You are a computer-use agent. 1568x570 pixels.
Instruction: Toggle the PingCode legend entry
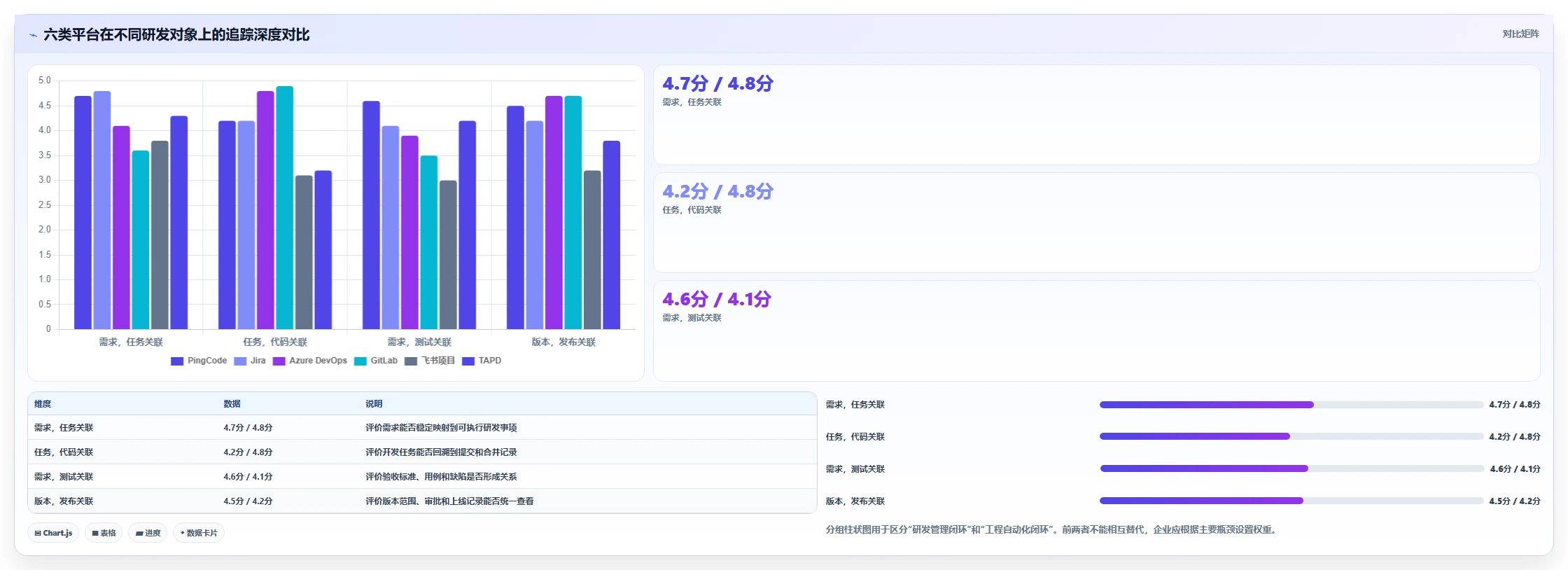click(x=199, y=361)
